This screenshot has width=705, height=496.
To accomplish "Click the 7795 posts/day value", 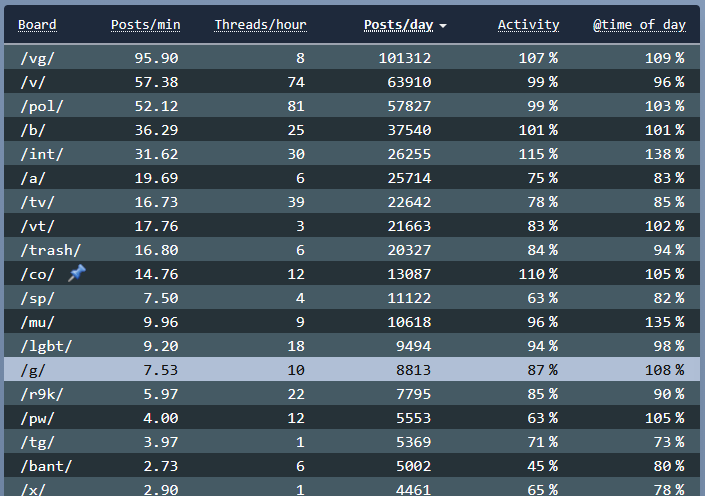I will tap(414, 394).
